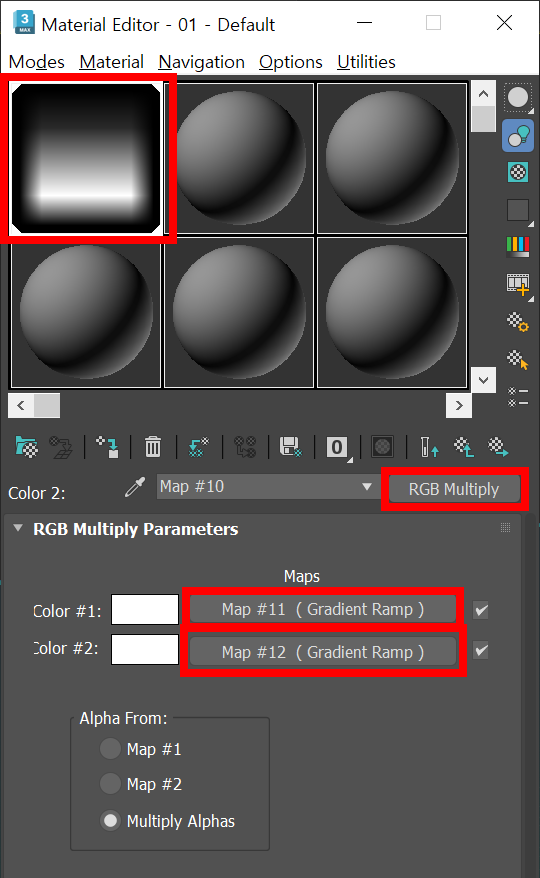Click the sample slots scroll down arrow
Image resolution: width=540 pixels, height=878 pixels.
coord(483,380)
